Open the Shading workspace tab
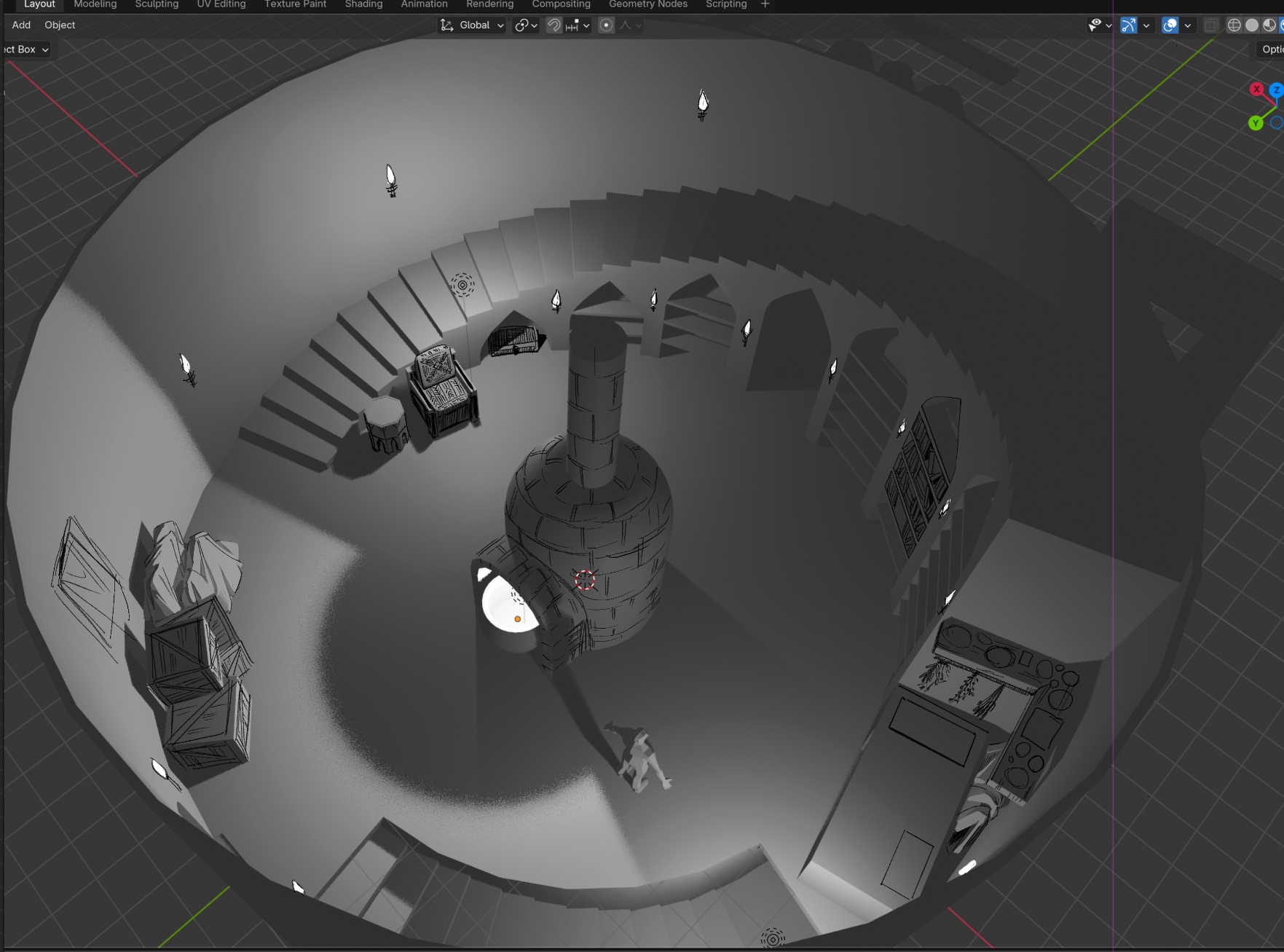 (x=363, y=4)
